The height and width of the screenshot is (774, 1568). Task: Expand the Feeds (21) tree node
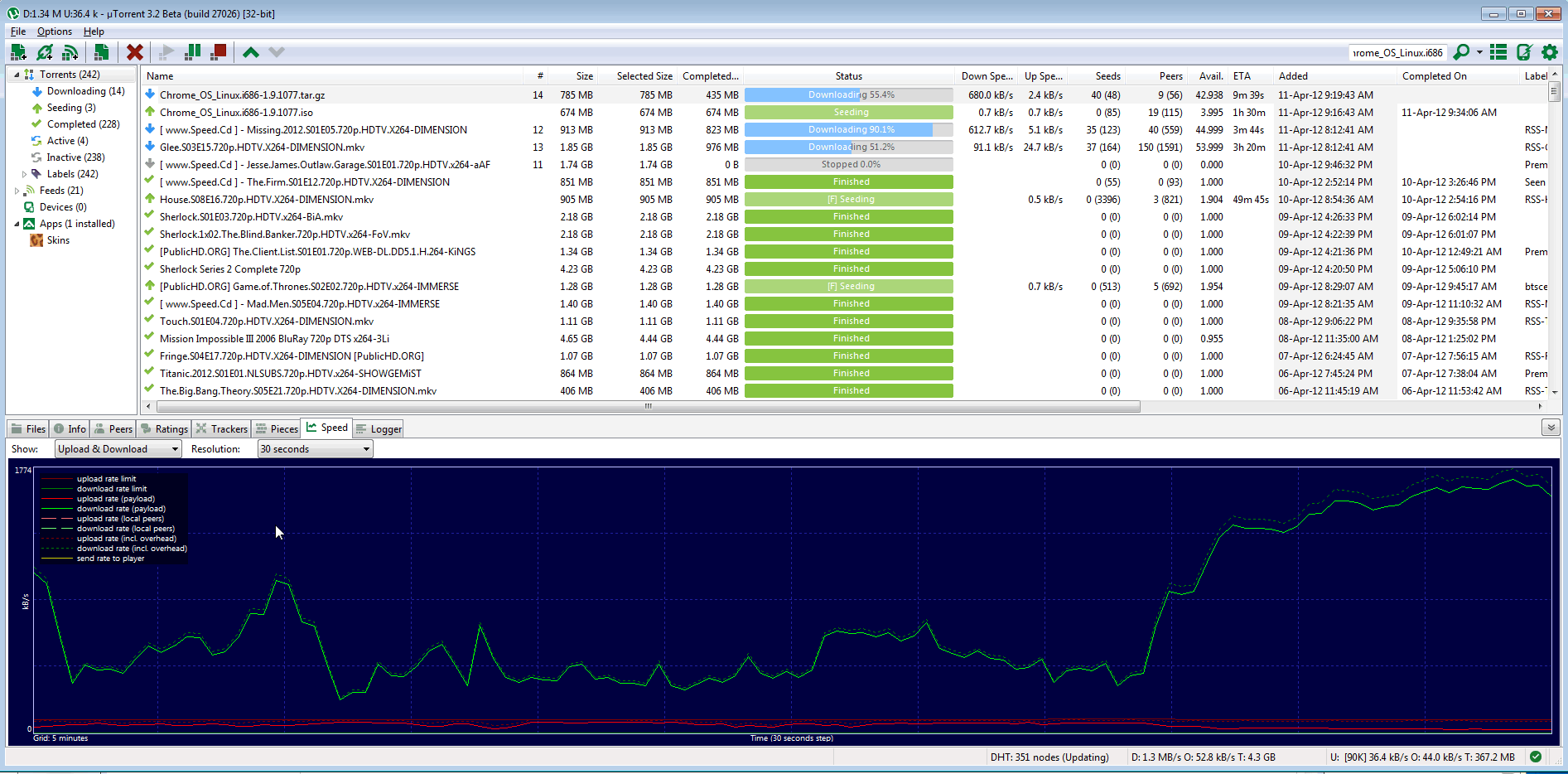click(x=17, y=191)
